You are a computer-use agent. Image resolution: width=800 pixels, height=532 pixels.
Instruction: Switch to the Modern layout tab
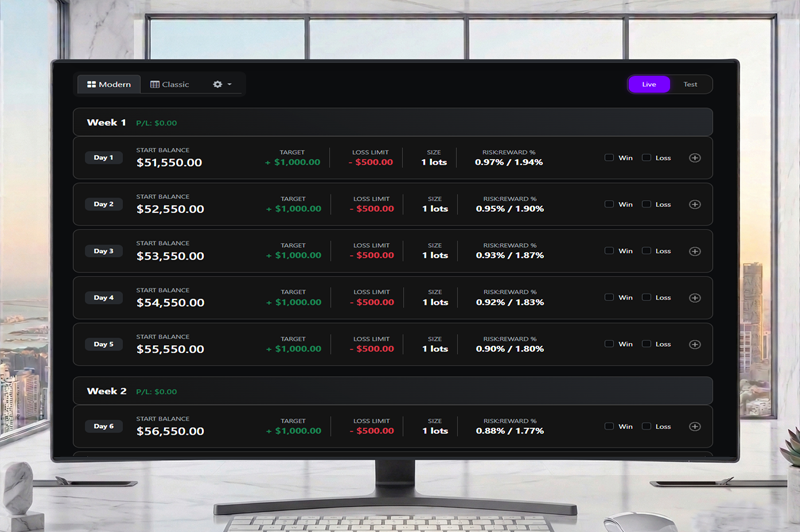[x=109, y=84]
